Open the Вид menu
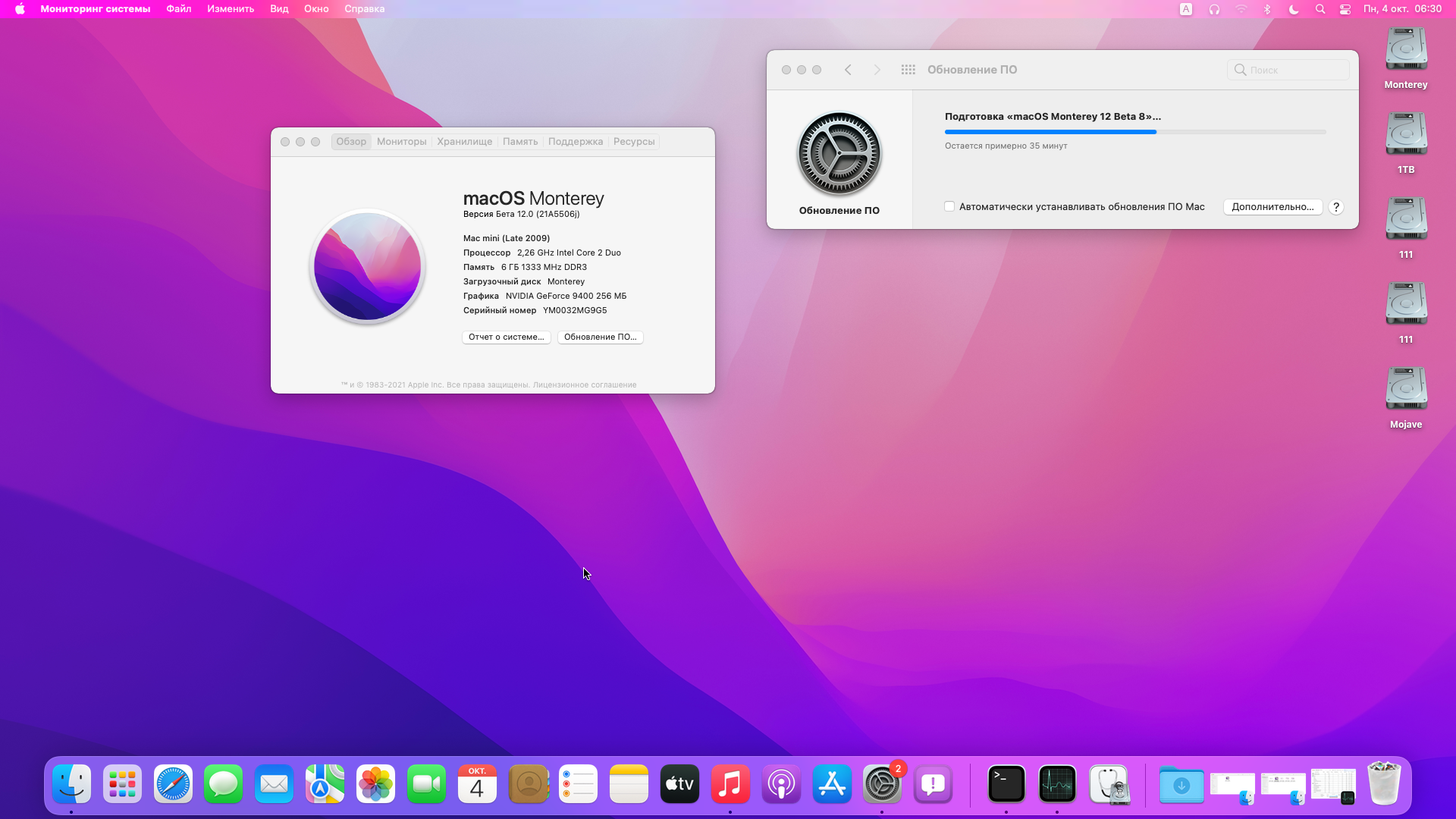Image resolution: width=1456 pixels, height=819 pixels. pos(279,9)
